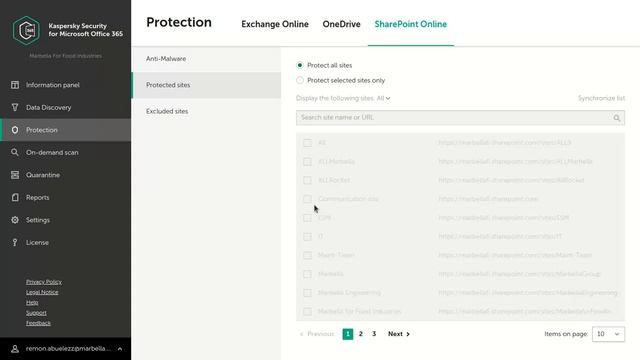Click the search magnifier icon in site search

pyautogui.click(x=617, y=118)
